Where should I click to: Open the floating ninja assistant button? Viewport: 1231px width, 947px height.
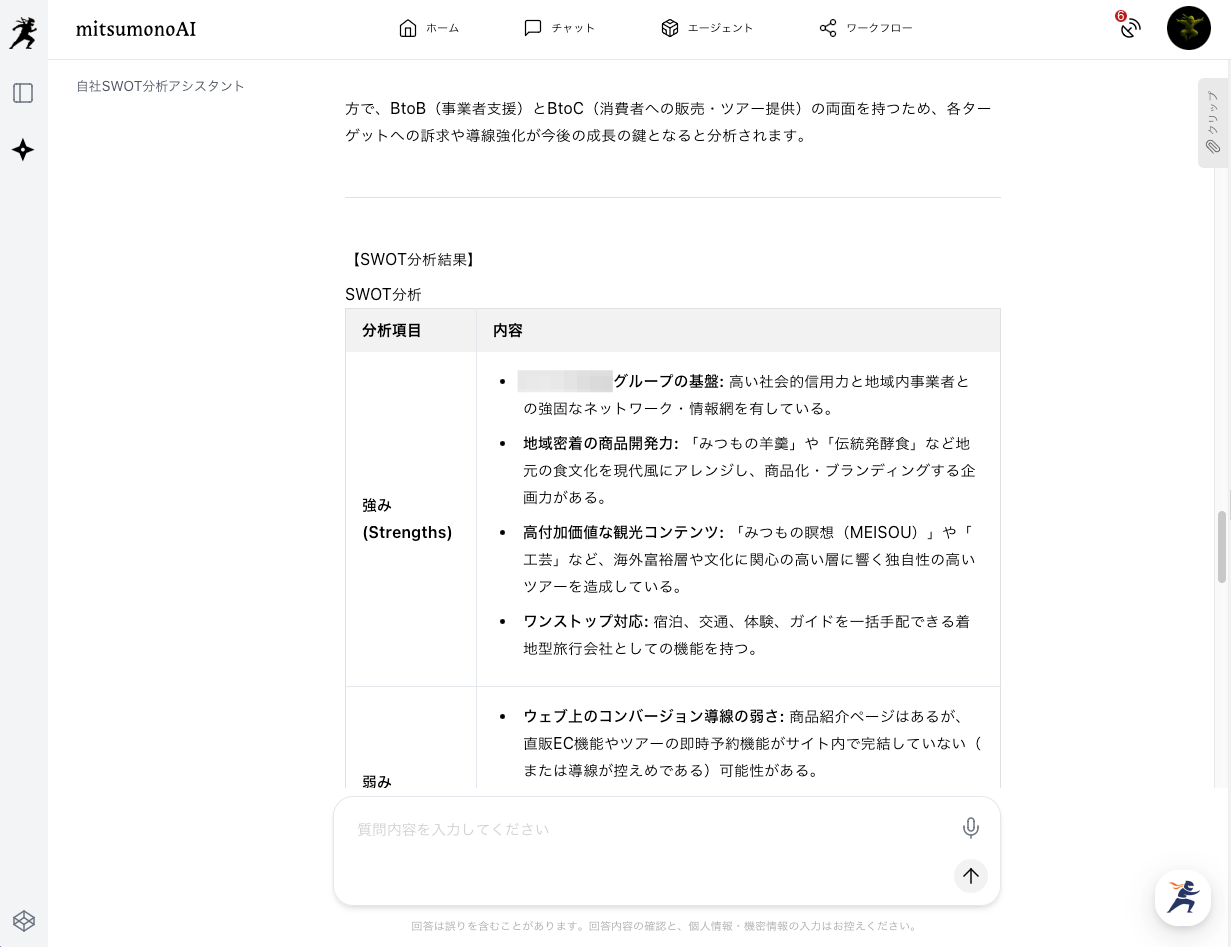pos(1183,897)
